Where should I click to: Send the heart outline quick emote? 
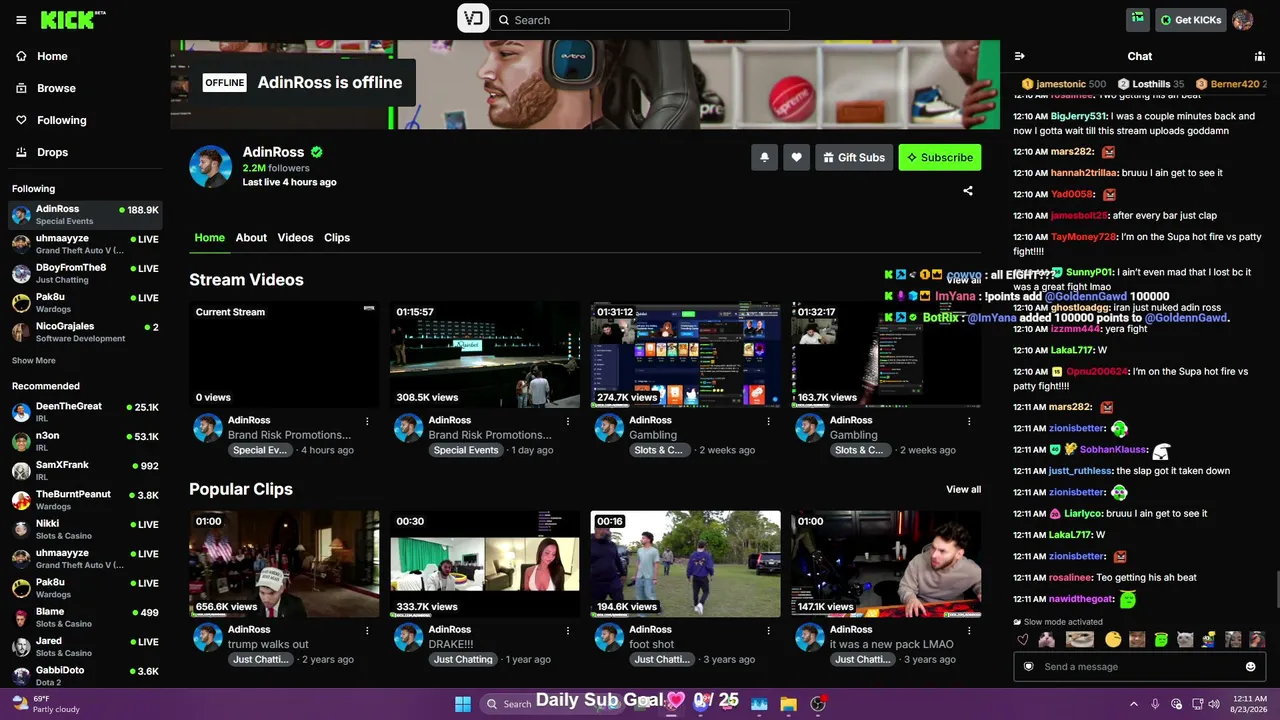coord(1022,640)
